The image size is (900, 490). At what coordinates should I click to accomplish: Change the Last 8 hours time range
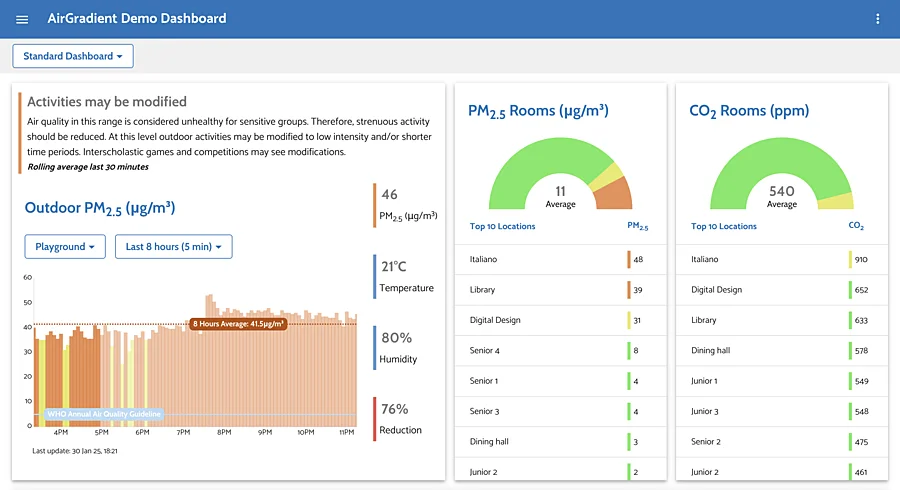pyautogui.click(x=174, y=246)
